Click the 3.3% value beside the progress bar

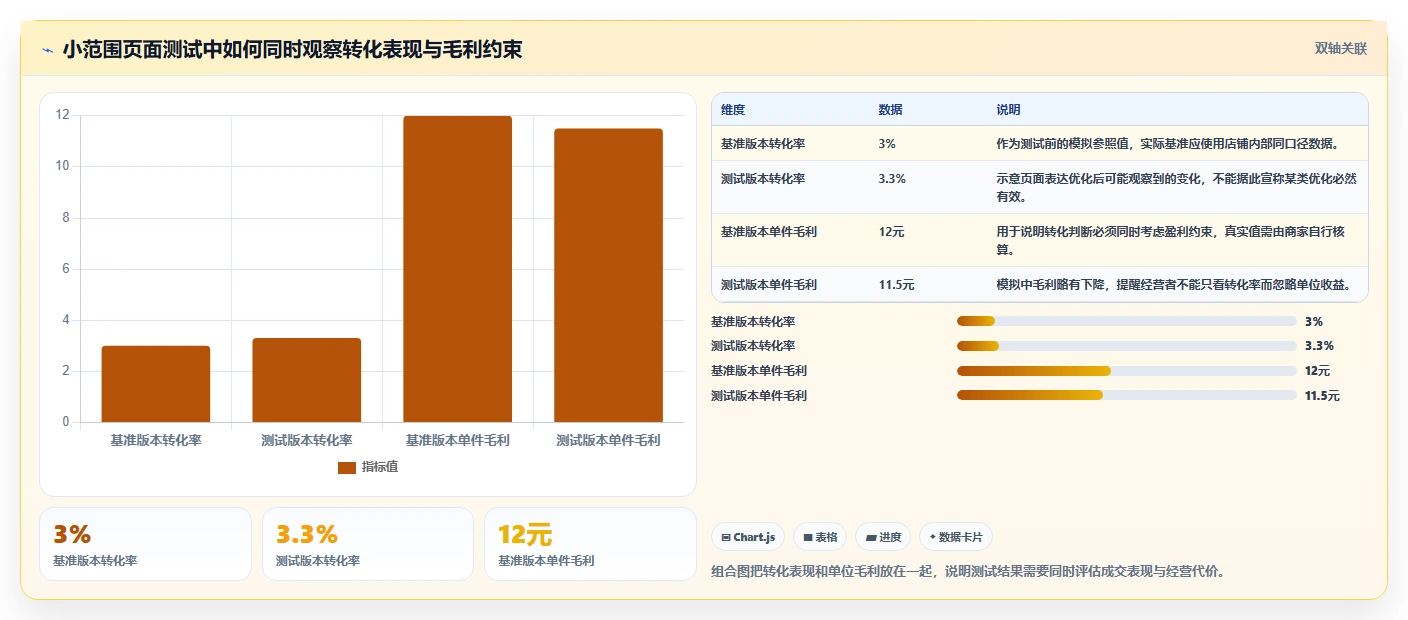1319,346
